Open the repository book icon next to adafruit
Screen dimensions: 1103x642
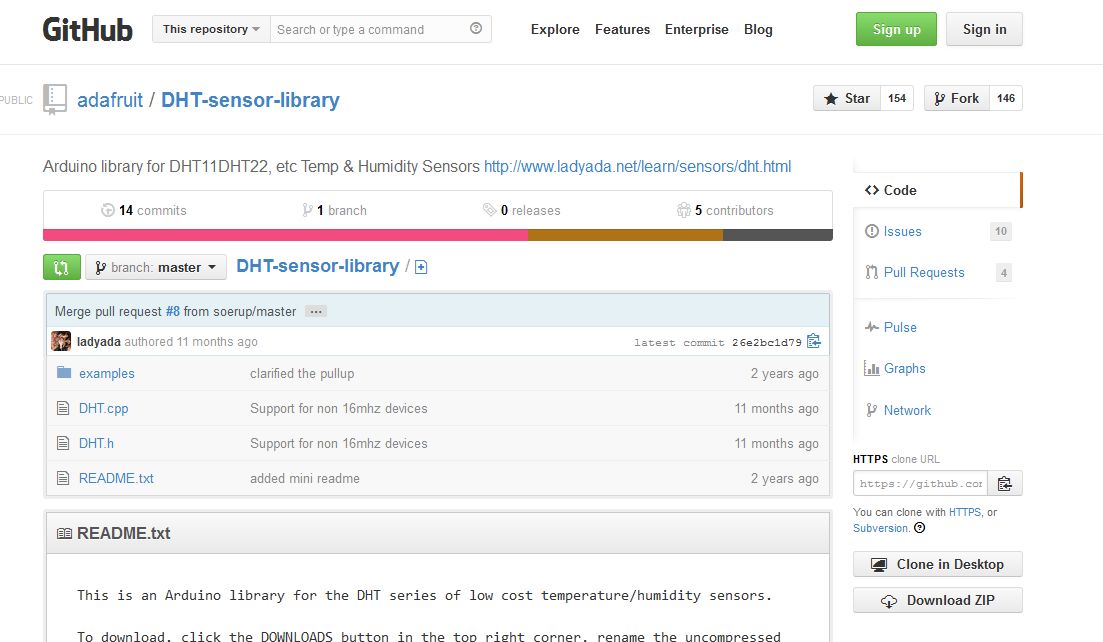53,99
